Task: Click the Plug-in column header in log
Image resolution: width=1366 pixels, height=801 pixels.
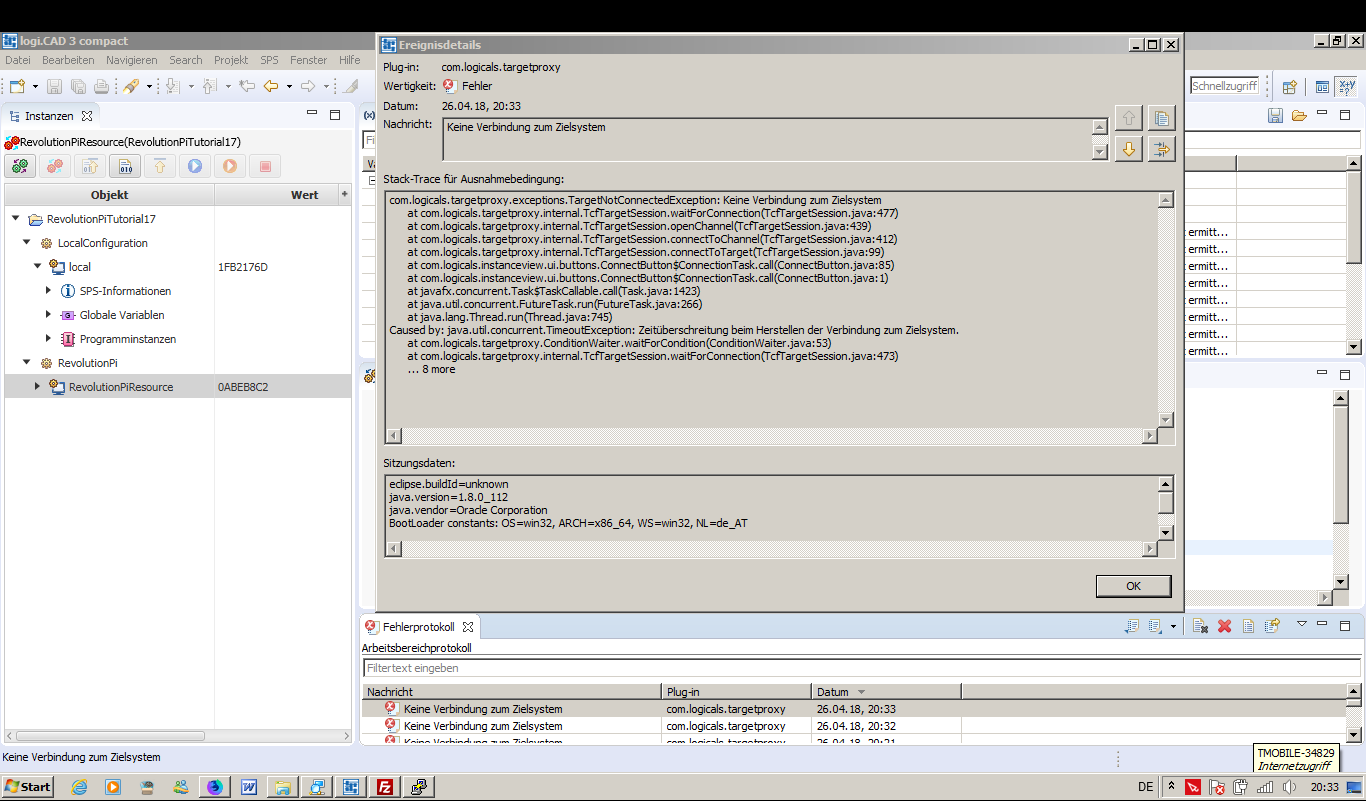Action: click(737, 692)
